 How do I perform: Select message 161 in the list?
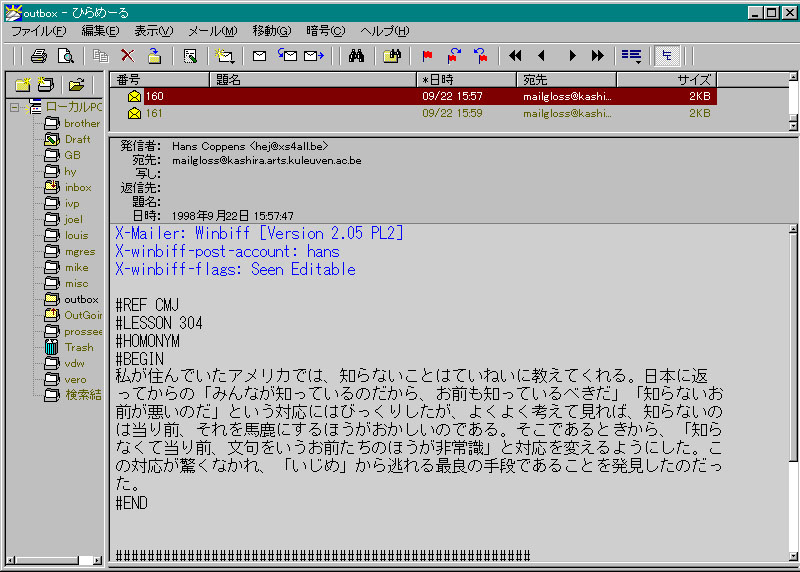(x=154, y=113)
